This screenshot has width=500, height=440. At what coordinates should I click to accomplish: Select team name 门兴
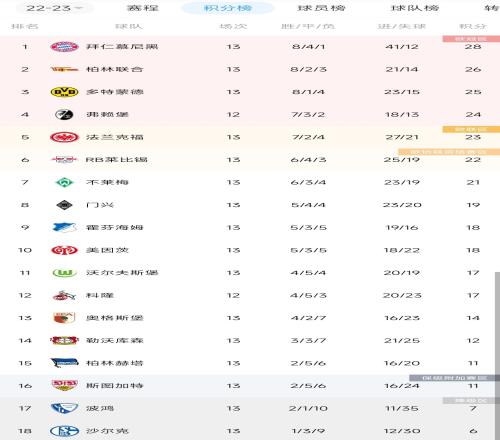coord(100,205)
